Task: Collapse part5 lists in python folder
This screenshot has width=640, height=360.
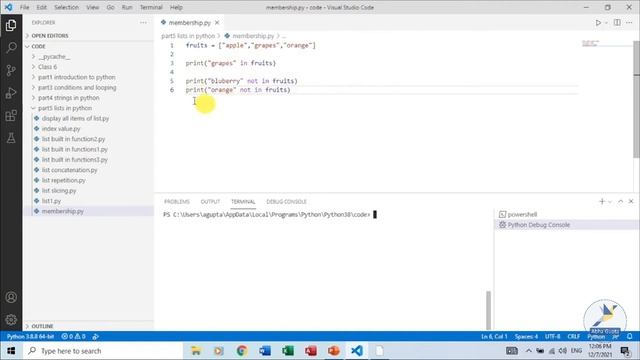Action: [65, 108]
